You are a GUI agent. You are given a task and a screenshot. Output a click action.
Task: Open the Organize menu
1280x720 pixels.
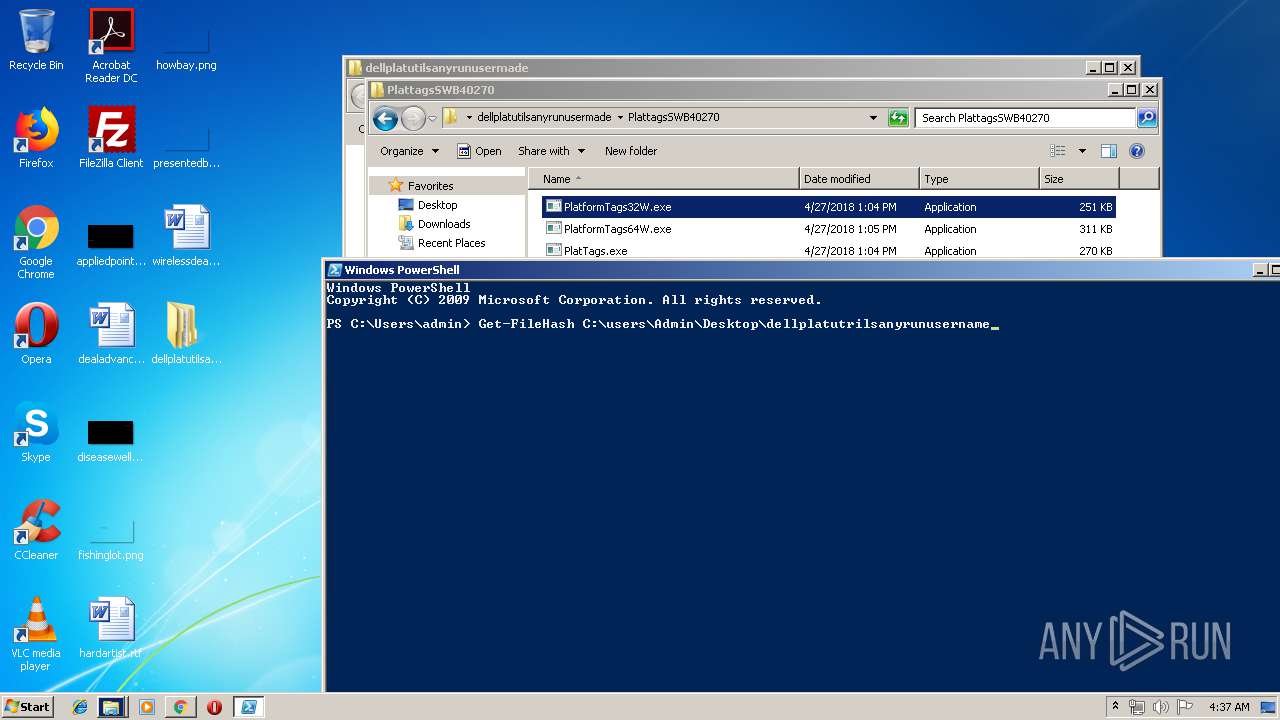[x=409, y=151]
